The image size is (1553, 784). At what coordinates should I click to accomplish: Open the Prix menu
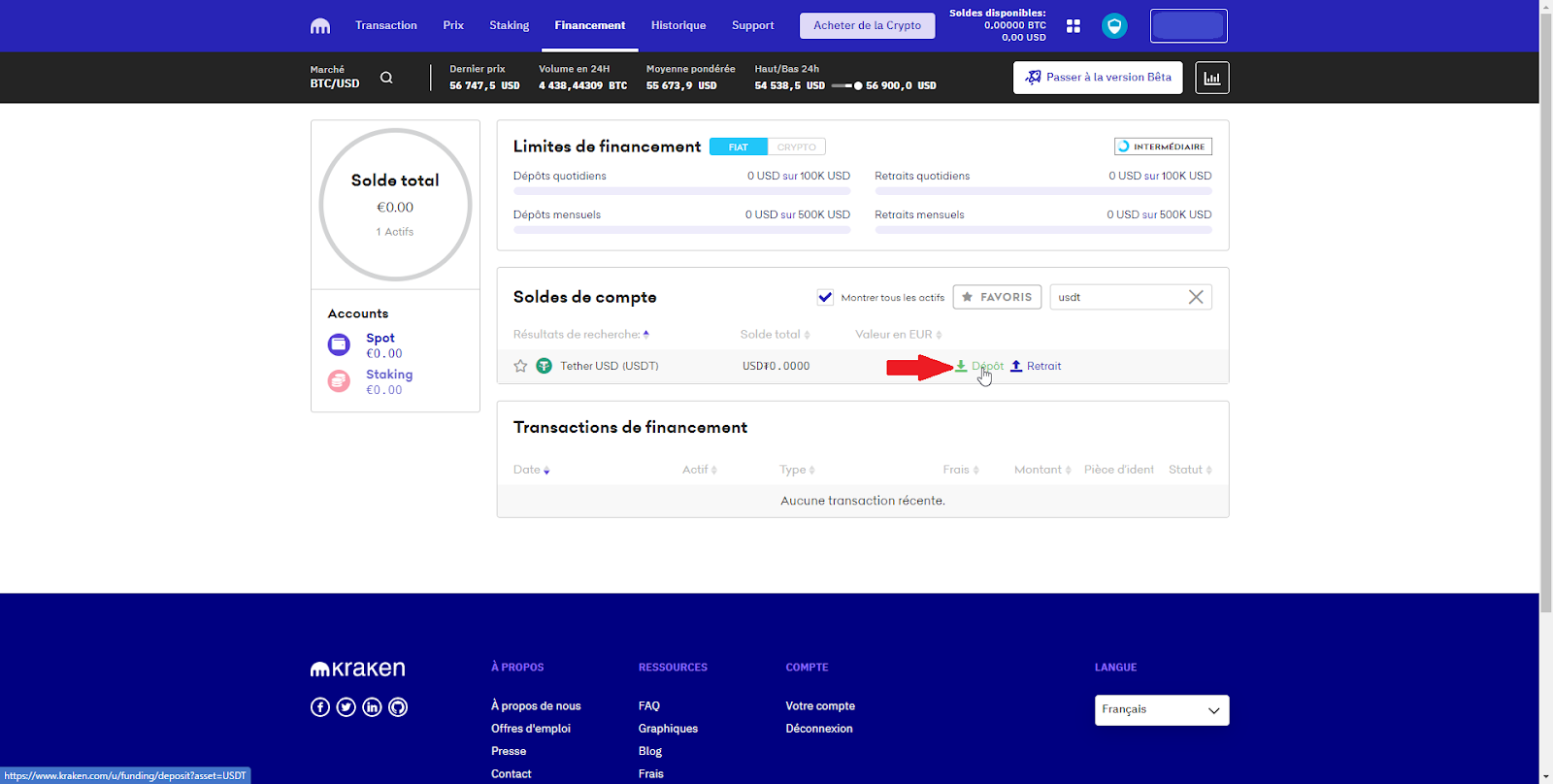(x=453, y=25)
